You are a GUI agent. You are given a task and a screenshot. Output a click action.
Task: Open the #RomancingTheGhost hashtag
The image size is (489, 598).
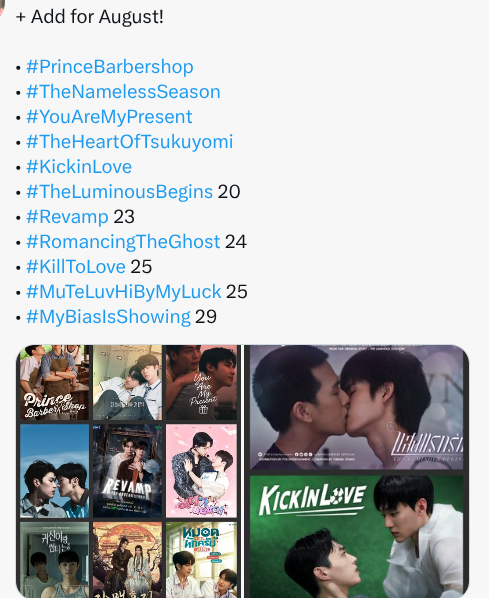(x=123, y=242)
